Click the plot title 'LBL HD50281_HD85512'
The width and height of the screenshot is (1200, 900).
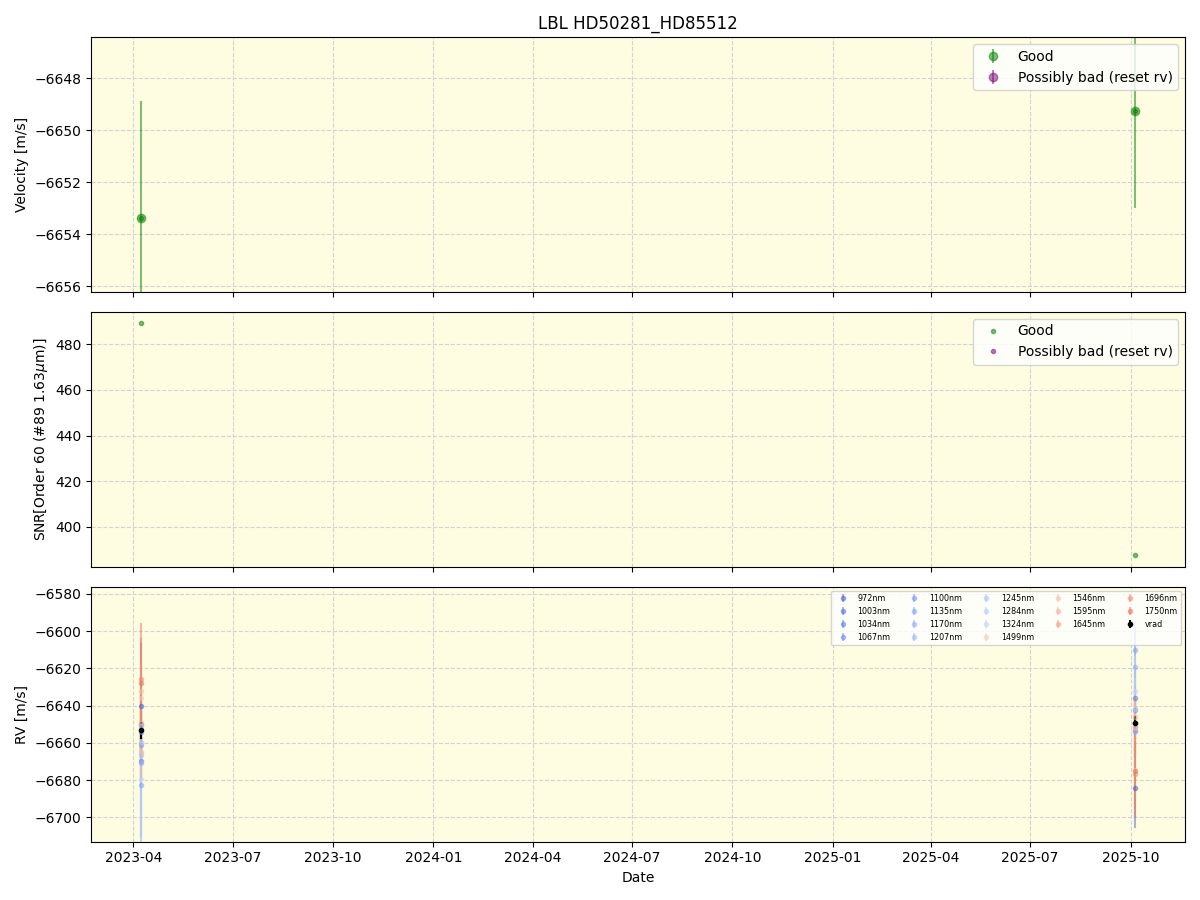pyautogui.click(x=637, y=23)
